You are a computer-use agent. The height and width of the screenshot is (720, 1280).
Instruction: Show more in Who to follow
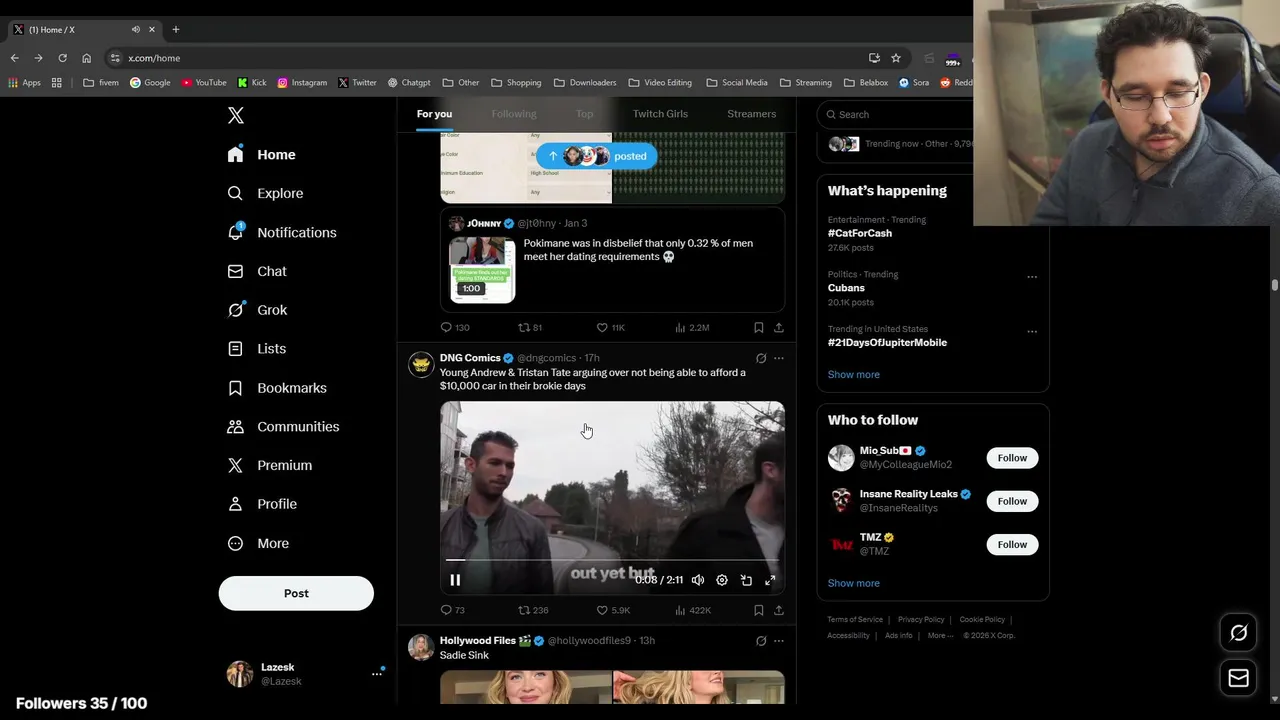tap(854, 583)
